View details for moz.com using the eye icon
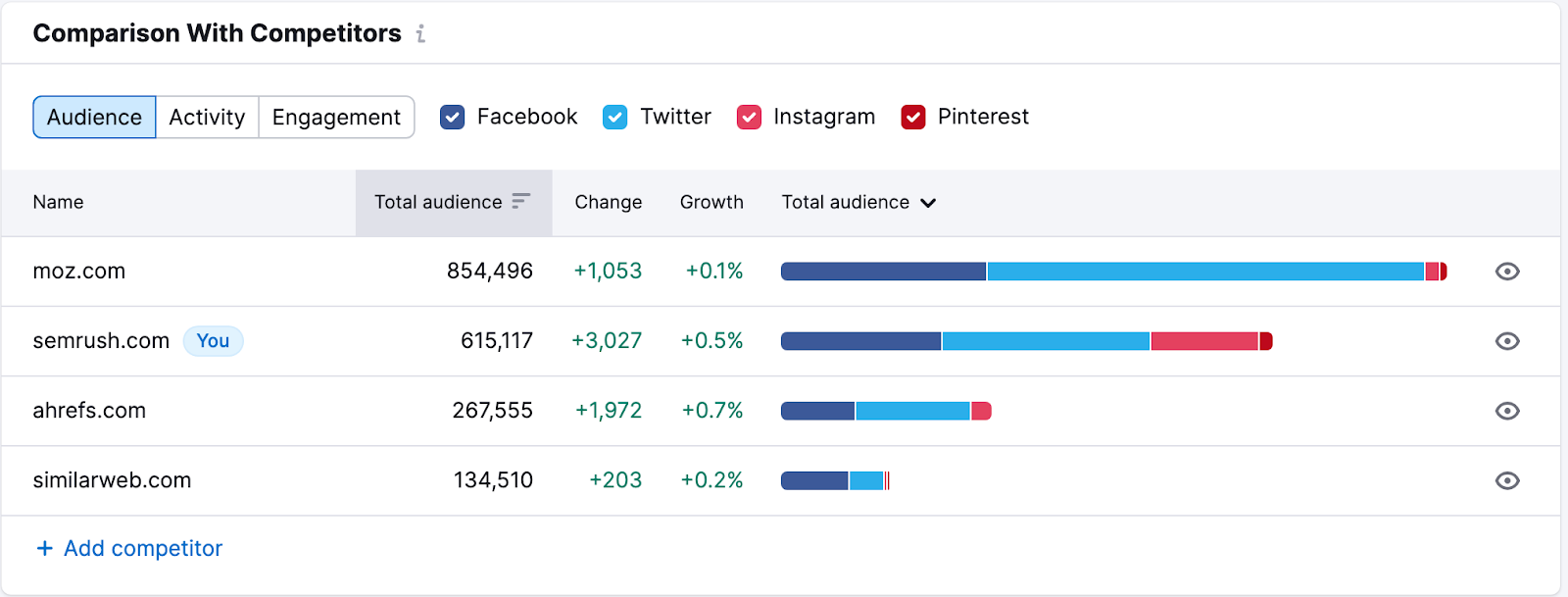This screenshot has width=1568, height=597. click(1507, 272)
